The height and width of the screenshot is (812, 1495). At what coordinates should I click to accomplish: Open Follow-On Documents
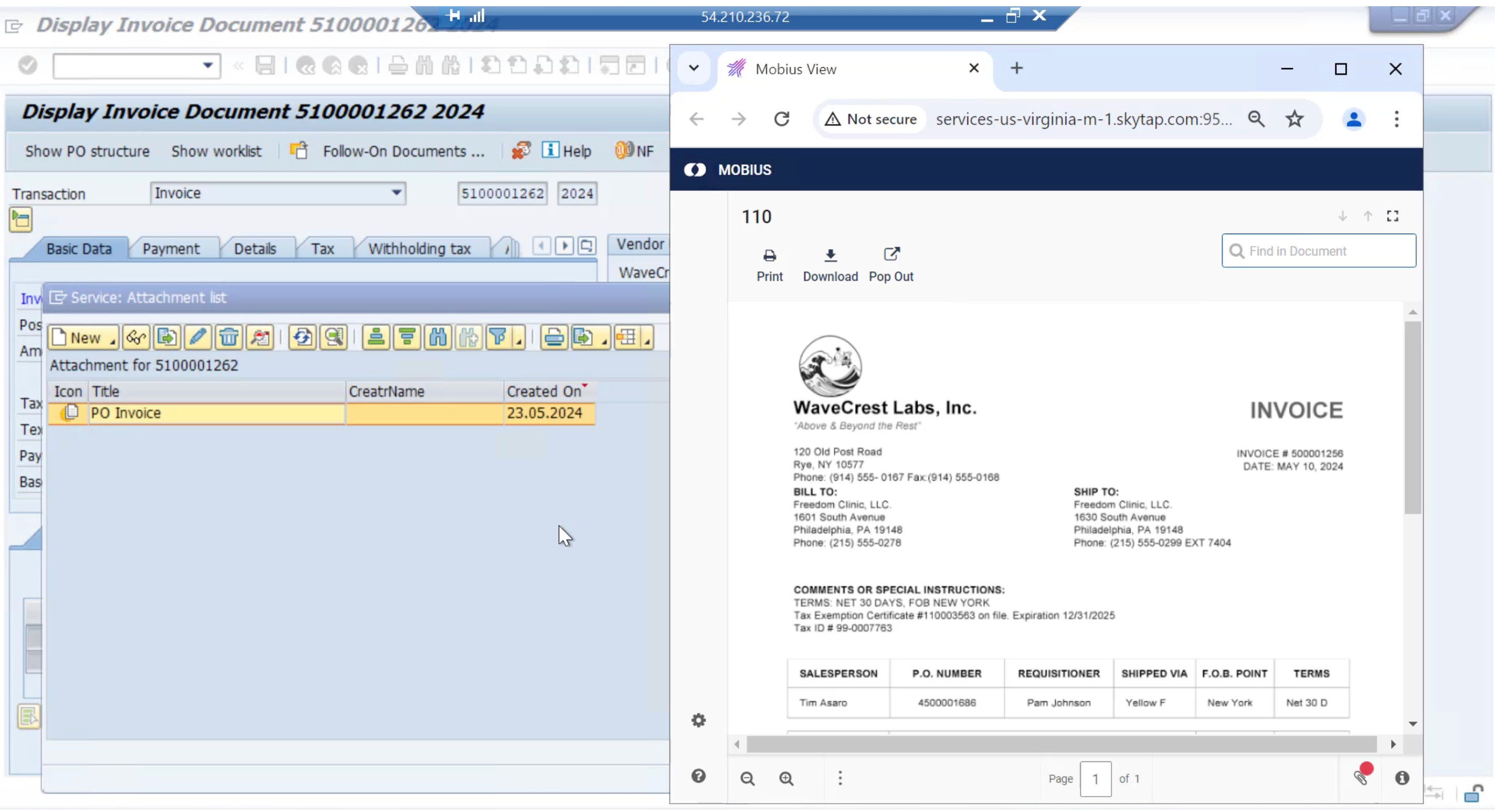tap(403, 151)
